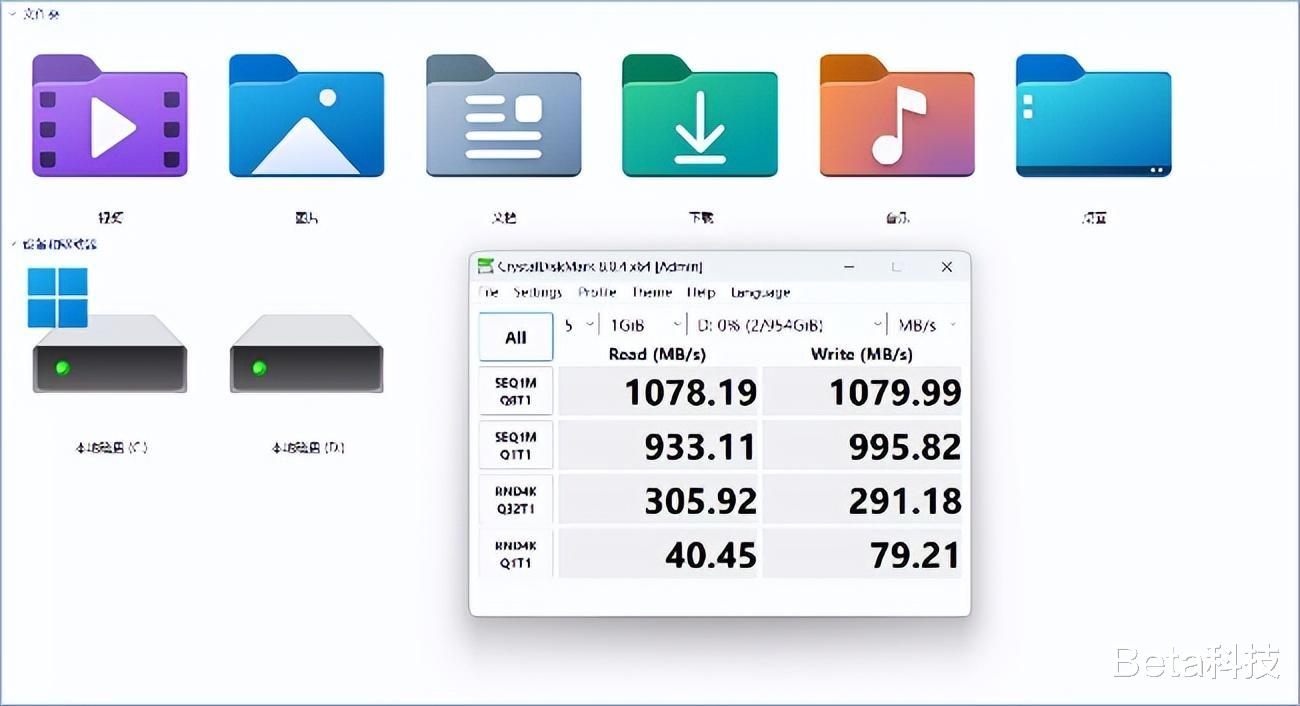Open the Videos folder

pyautogui.click(x=110, y=120)
